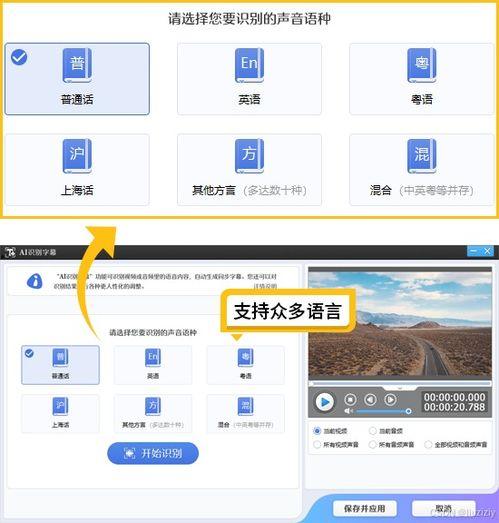Click the 取消 button
This screenshot has width=499, height=523.
[444, 508]
